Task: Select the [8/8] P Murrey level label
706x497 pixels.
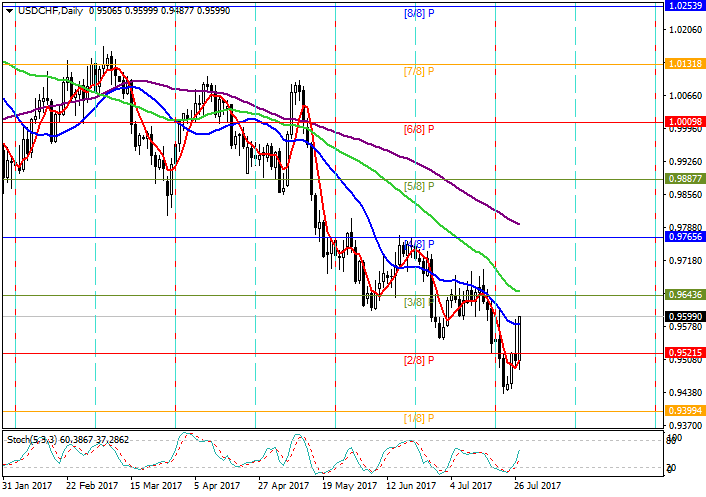Action: 419,14
